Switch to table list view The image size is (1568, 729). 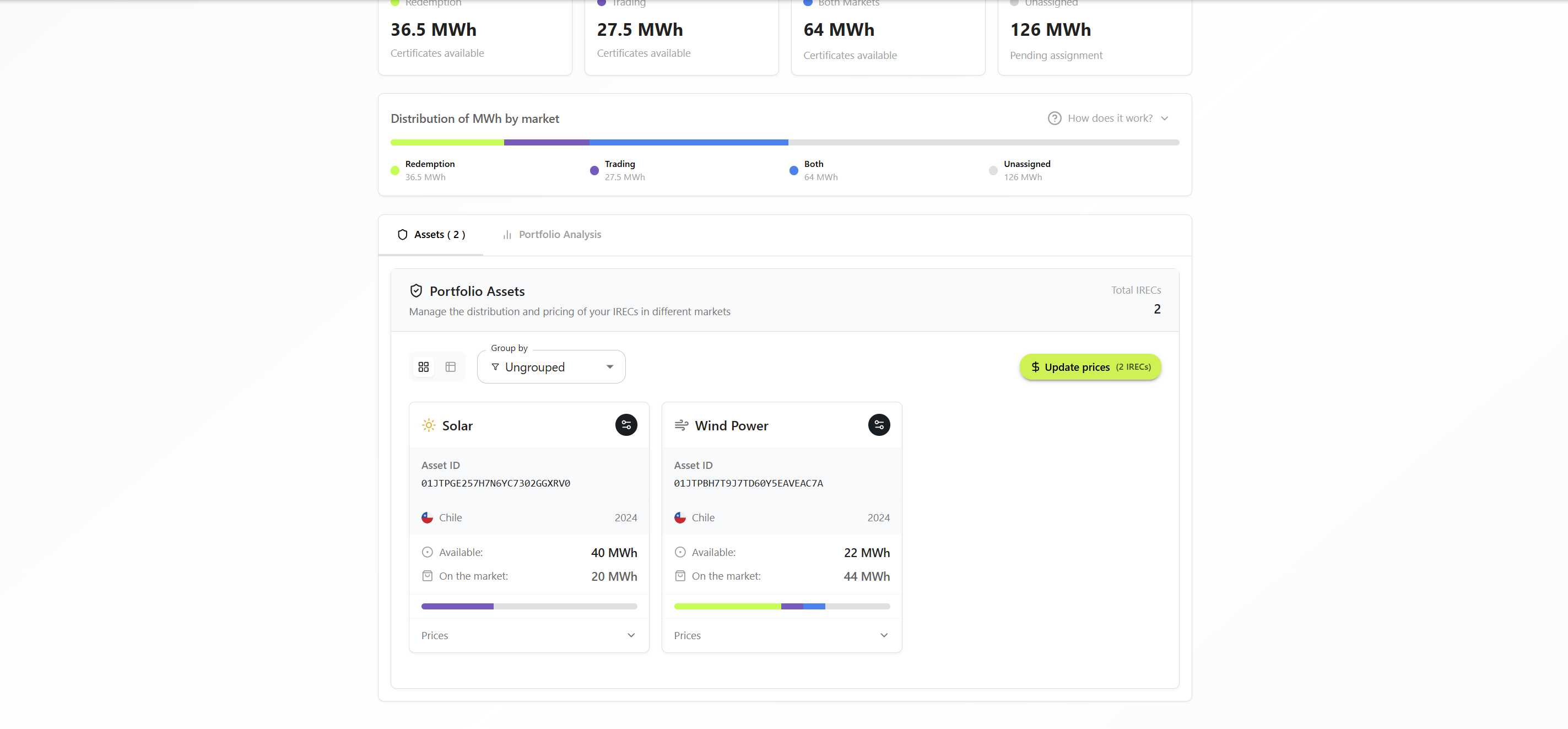click(x=451, y=366)
